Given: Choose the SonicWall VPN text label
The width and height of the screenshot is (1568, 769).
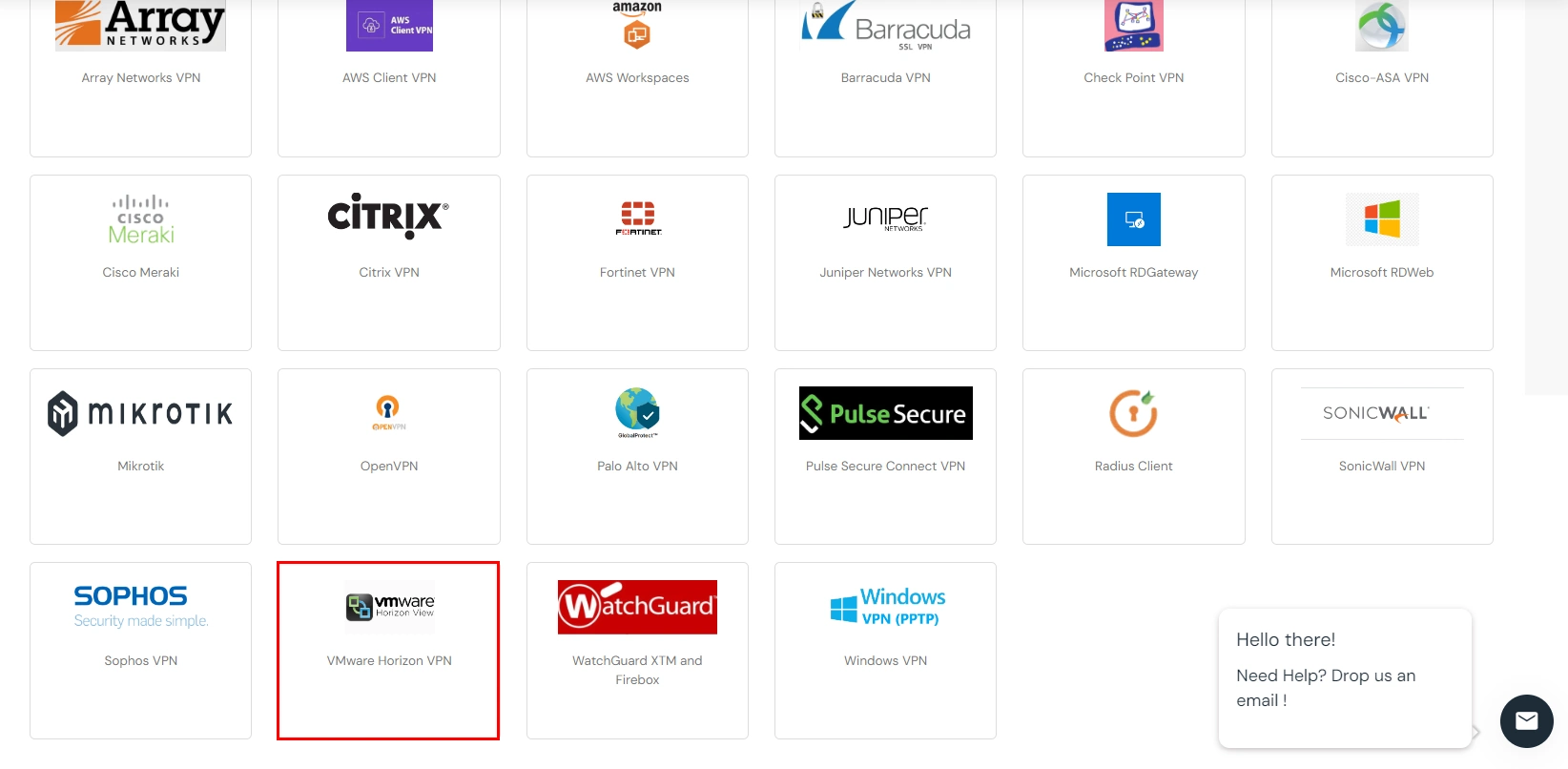Looking at the screenshot, I should [x=1382, y=467].
